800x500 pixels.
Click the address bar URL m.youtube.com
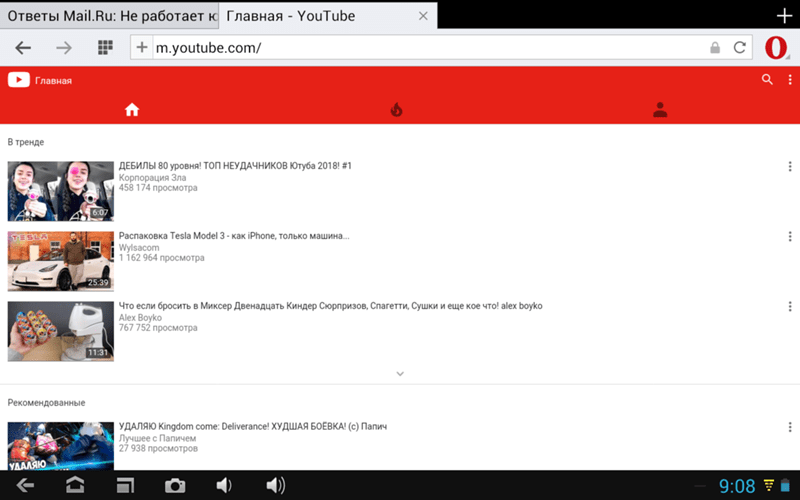[x=208, y=48]
